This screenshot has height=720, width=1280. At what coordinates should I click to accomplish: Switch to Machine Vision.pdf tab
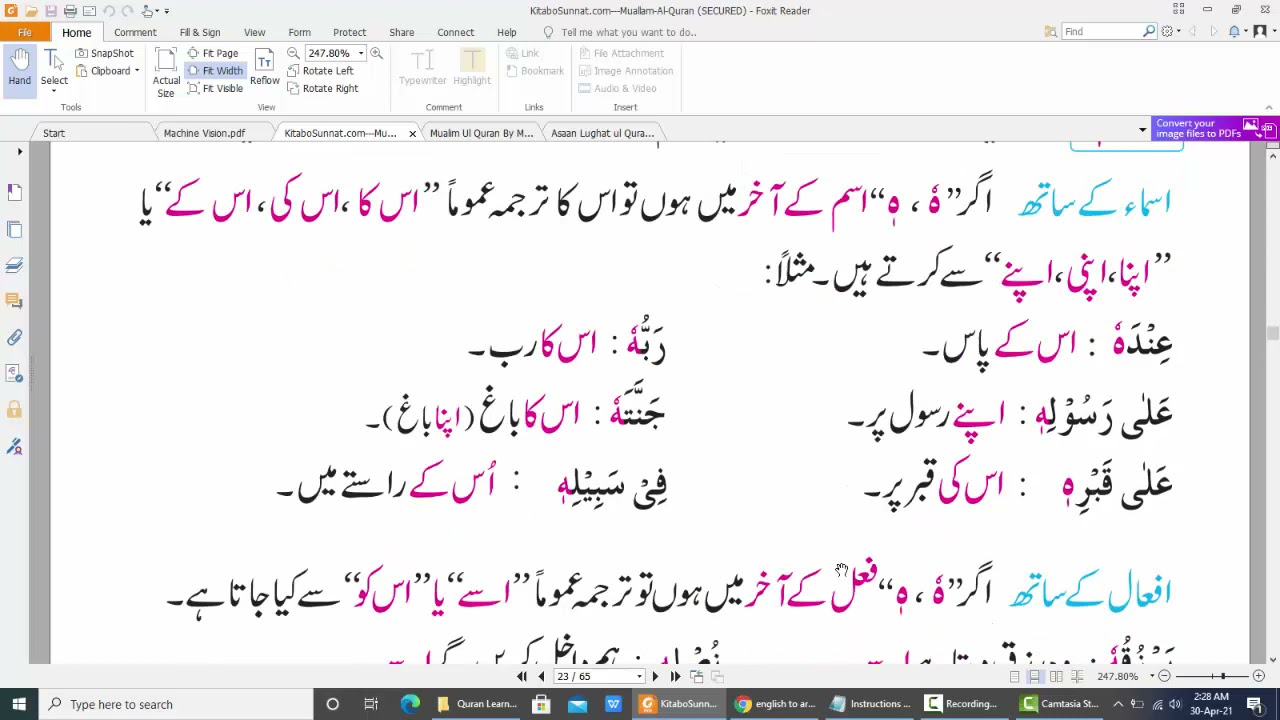point(204,133)
